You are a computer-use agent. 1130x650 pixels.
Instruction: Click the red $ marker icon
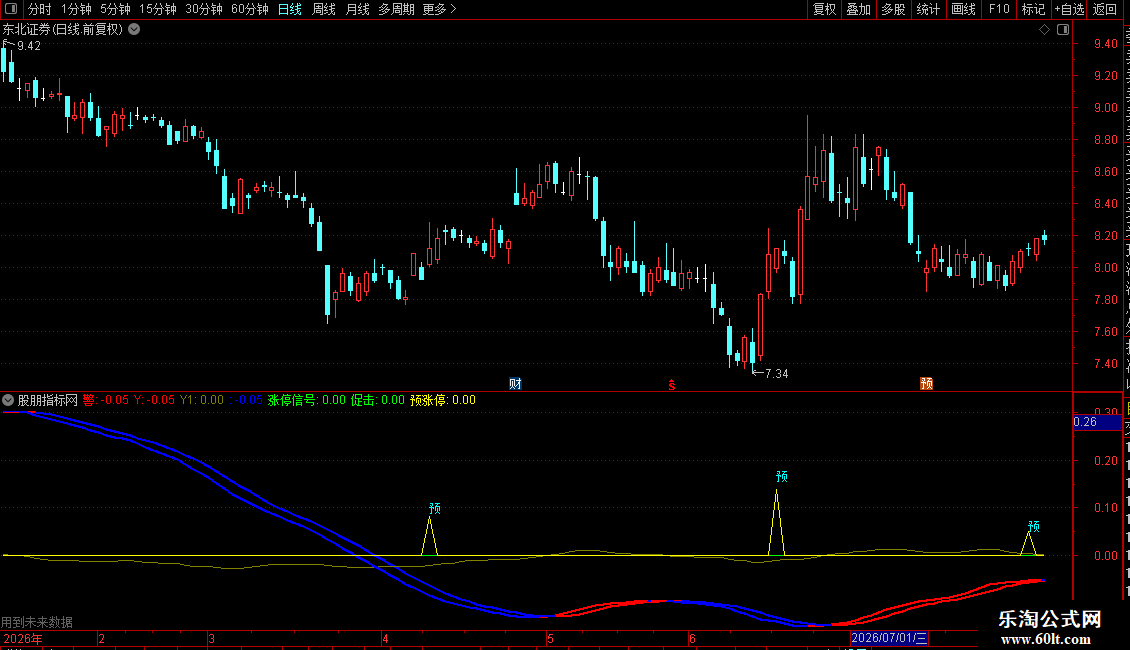pos(672,386)
